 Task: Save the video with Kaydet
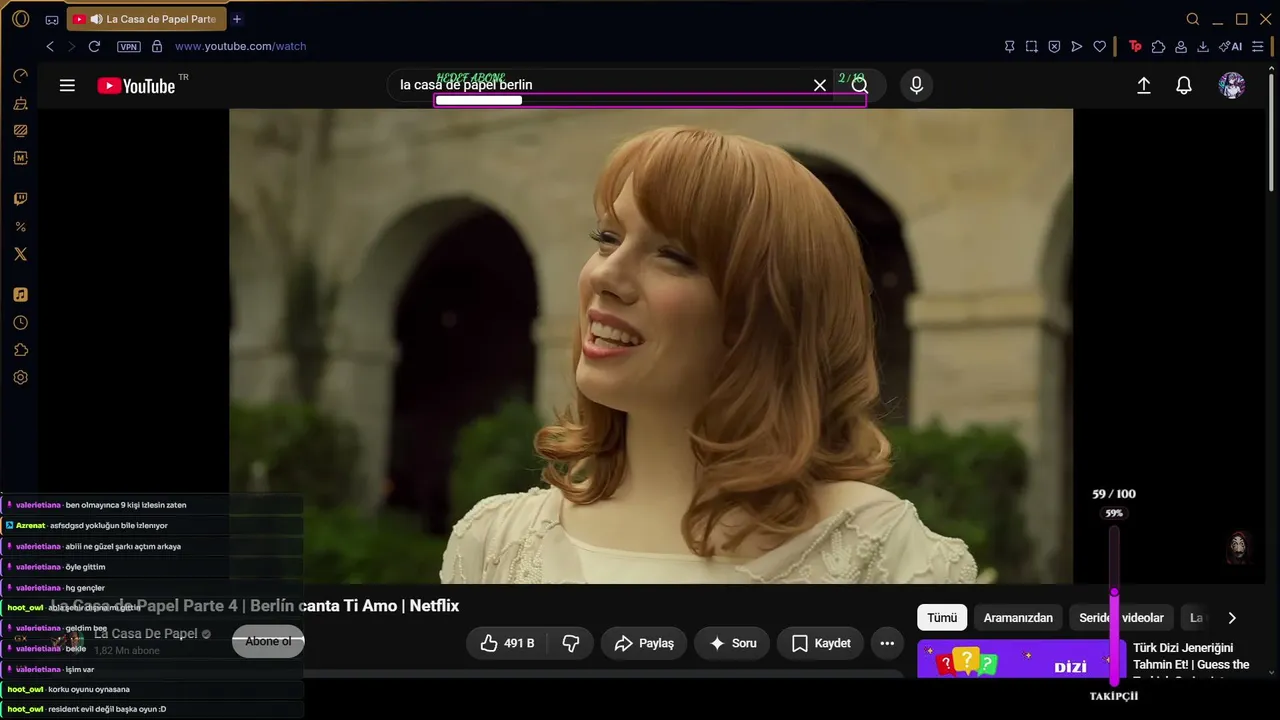point(821,643)
